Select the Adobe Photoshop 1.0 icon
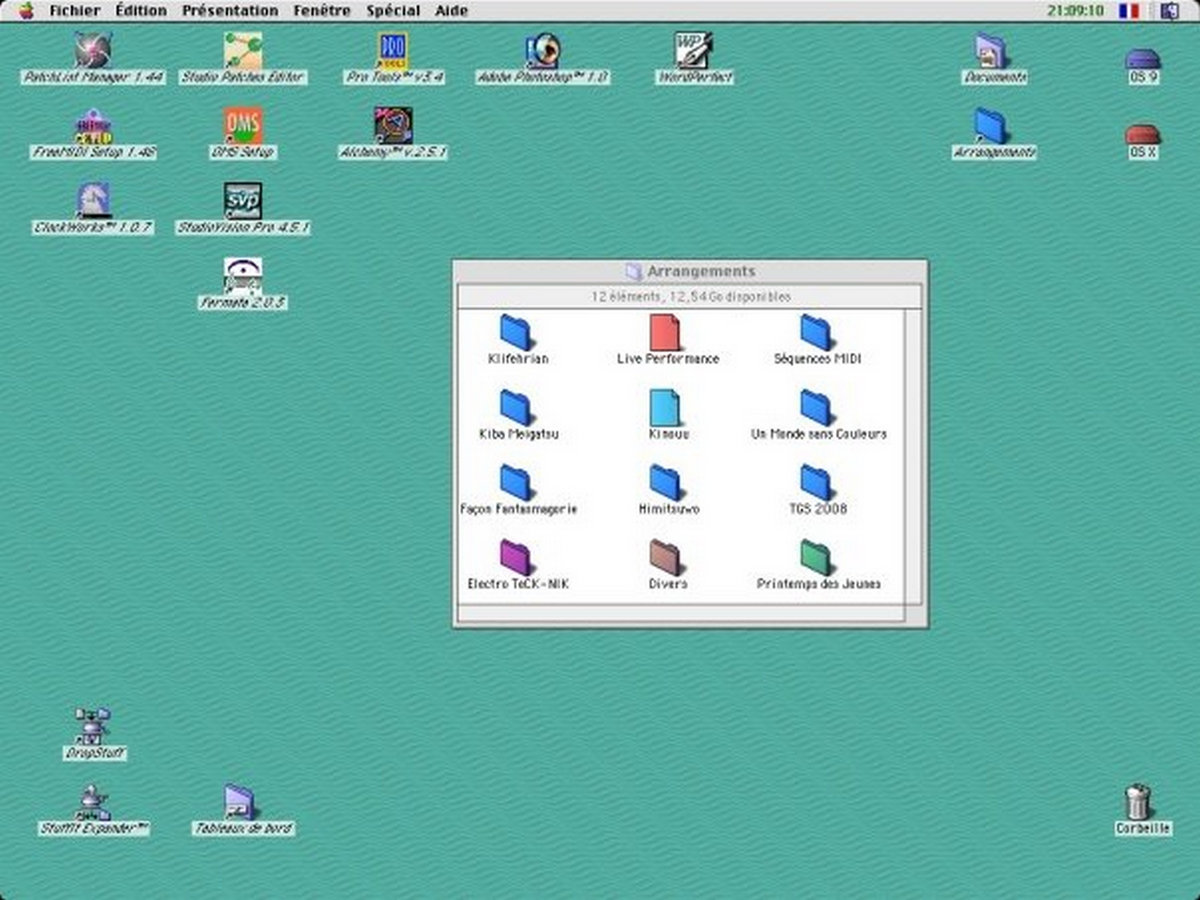The image size is (1200, 900). (x=543, y=51)
